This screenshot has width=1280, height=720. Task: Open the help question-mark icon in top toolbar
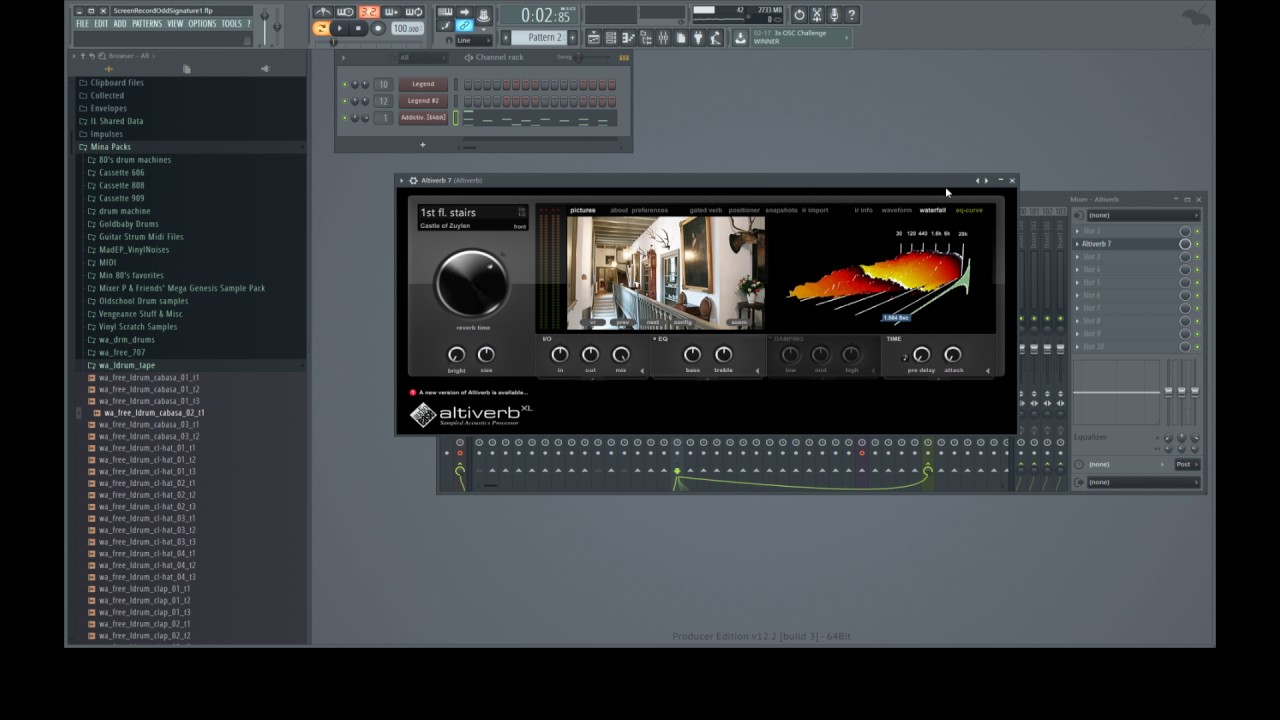[x=852, y=15]
